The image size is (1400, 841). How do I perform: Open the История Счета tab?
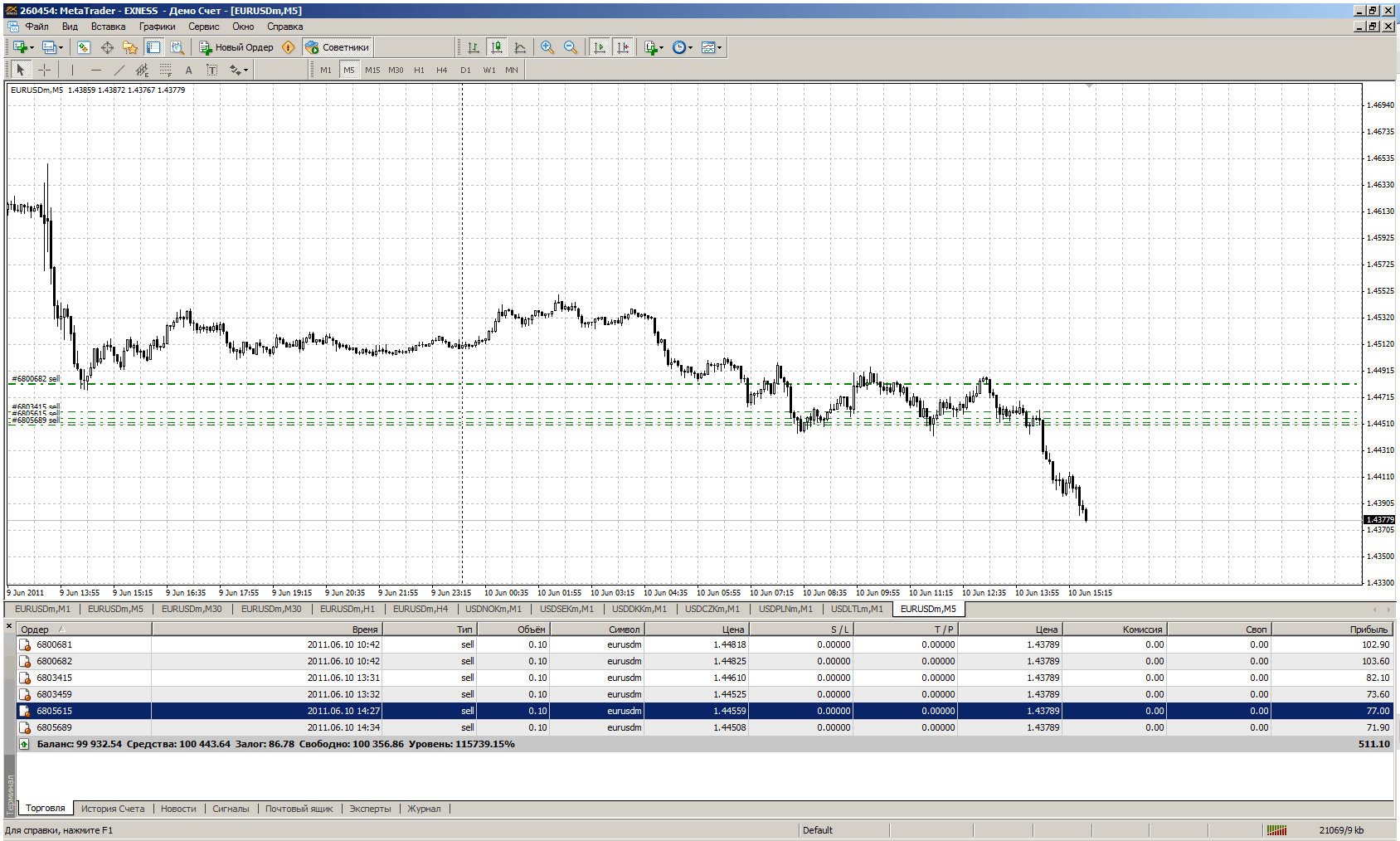click(x=113, y=809)
